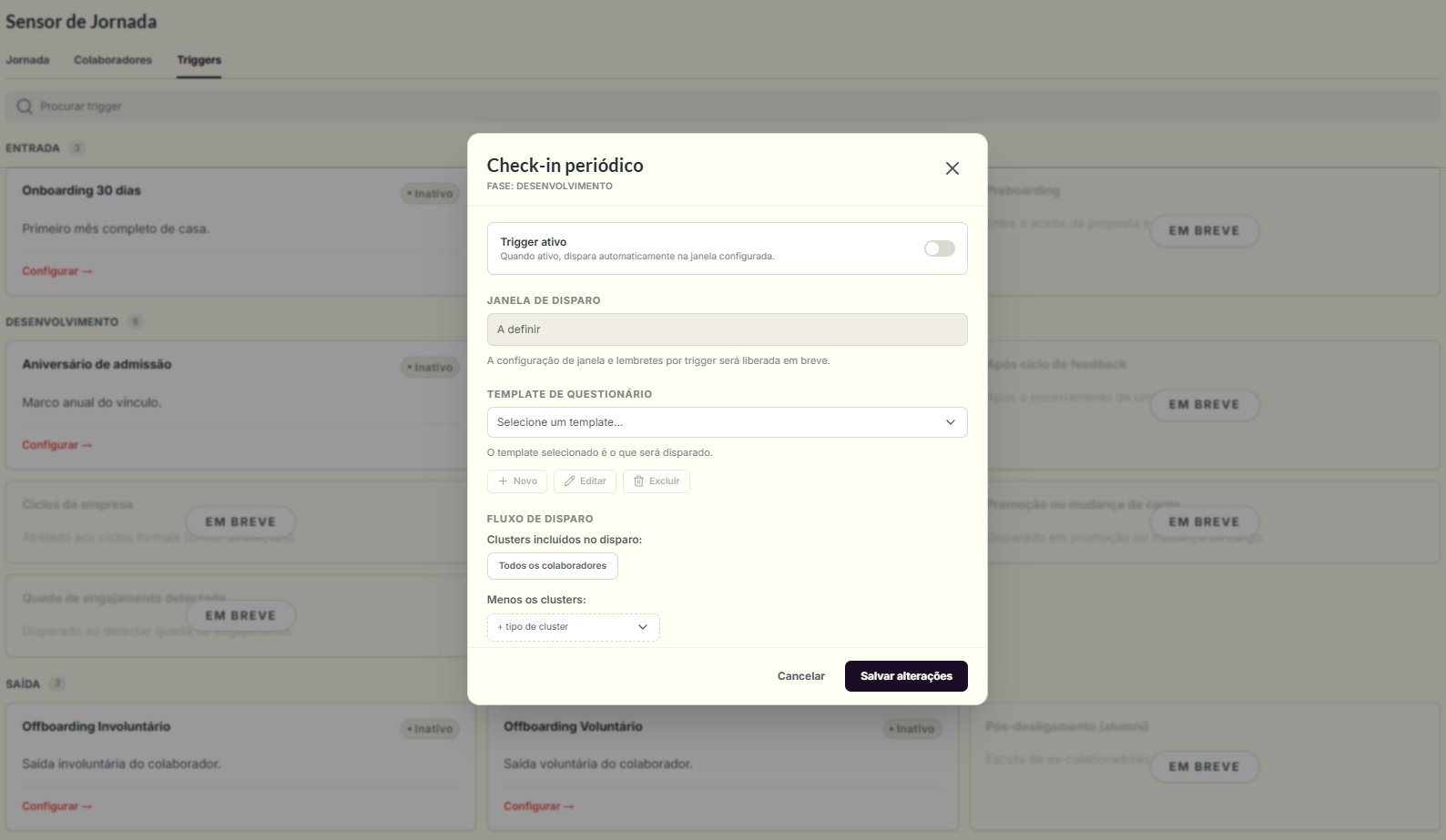This screenshot has width=1446, height=840.
Task: Create a new template with Novo
Action: tap(517, 481)
